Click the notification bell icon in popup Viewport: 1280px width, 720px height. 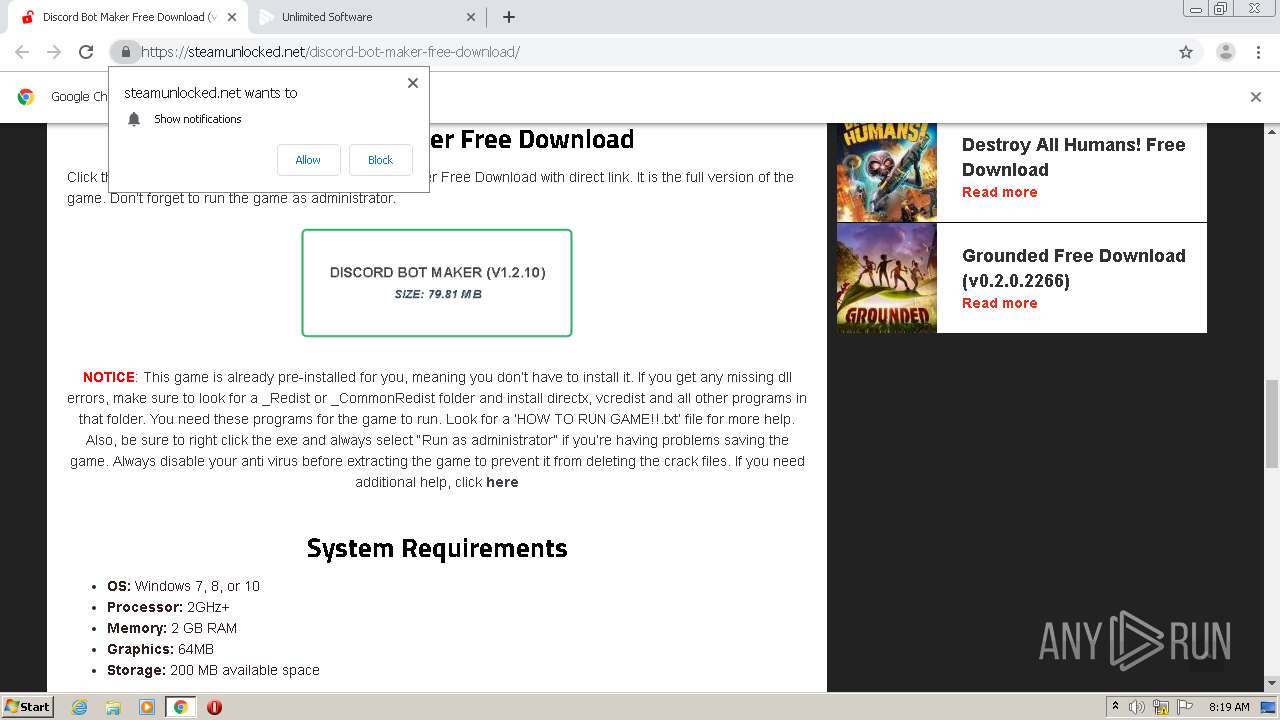134,119
